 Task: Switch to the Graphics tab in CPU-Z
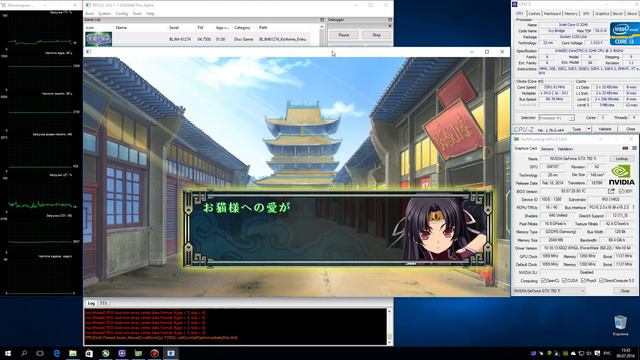pyautogui.click(x=602, y=13)
